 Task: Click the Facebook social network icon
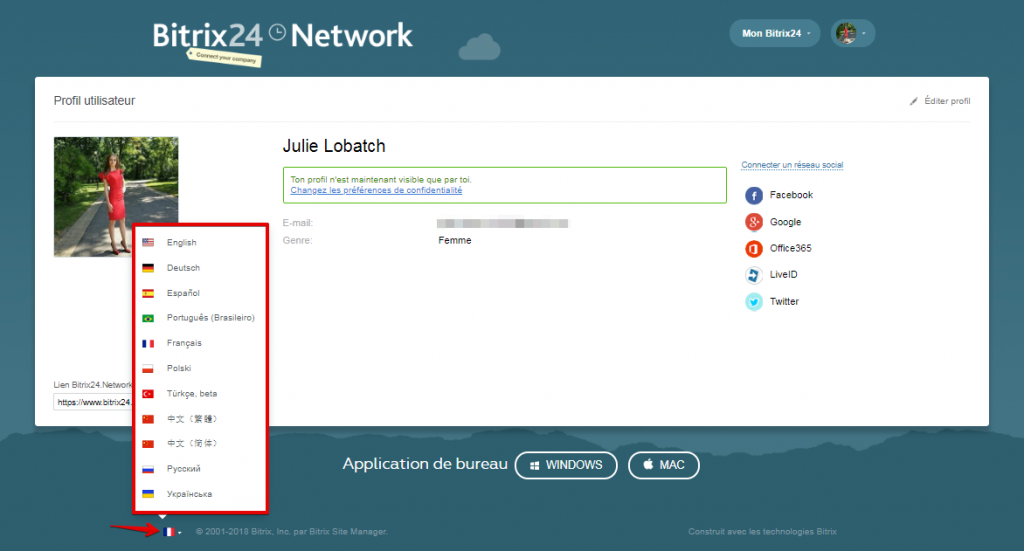[754, 195]
